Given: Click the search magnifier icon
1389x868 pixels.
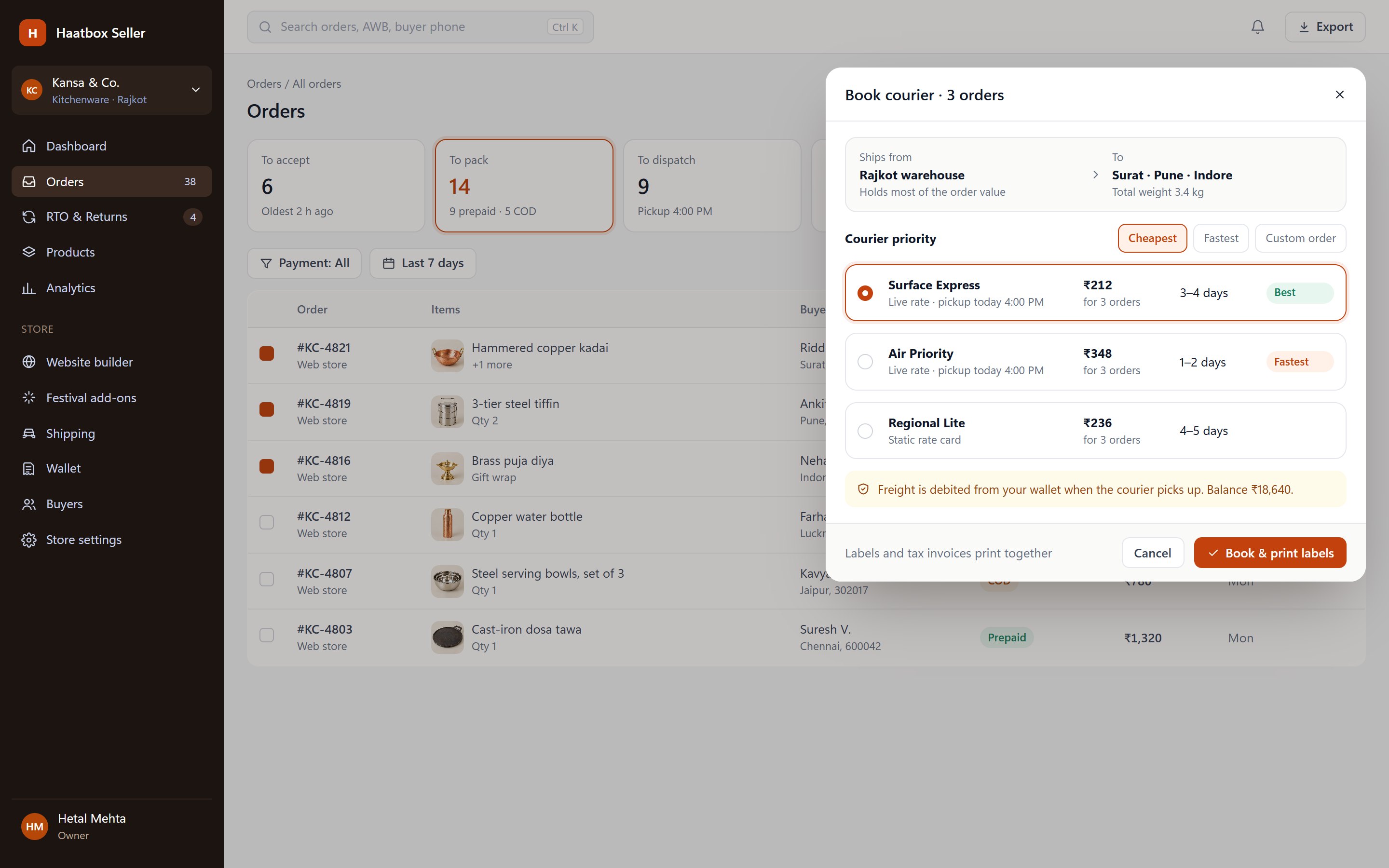Looking at the screenshot, I should 265,27.
